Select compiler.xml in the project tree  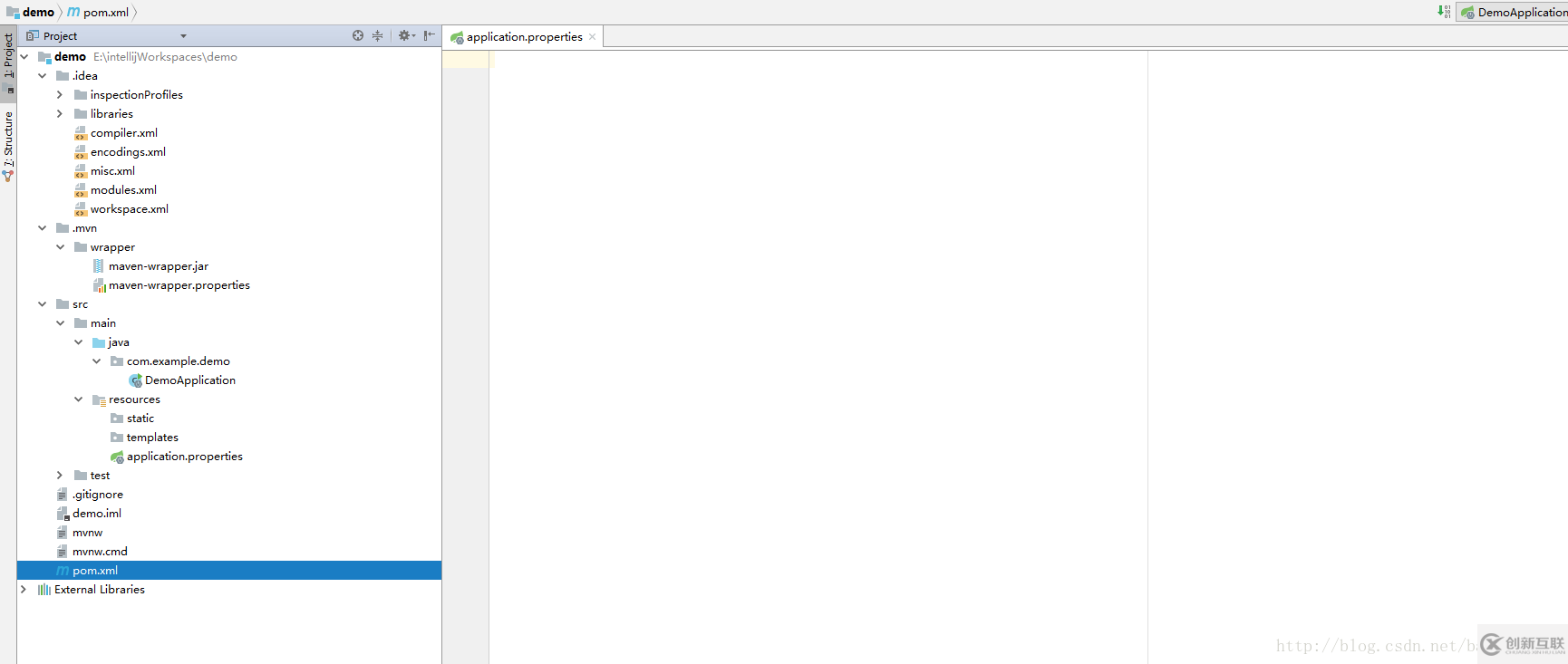(x=124, y=132)
